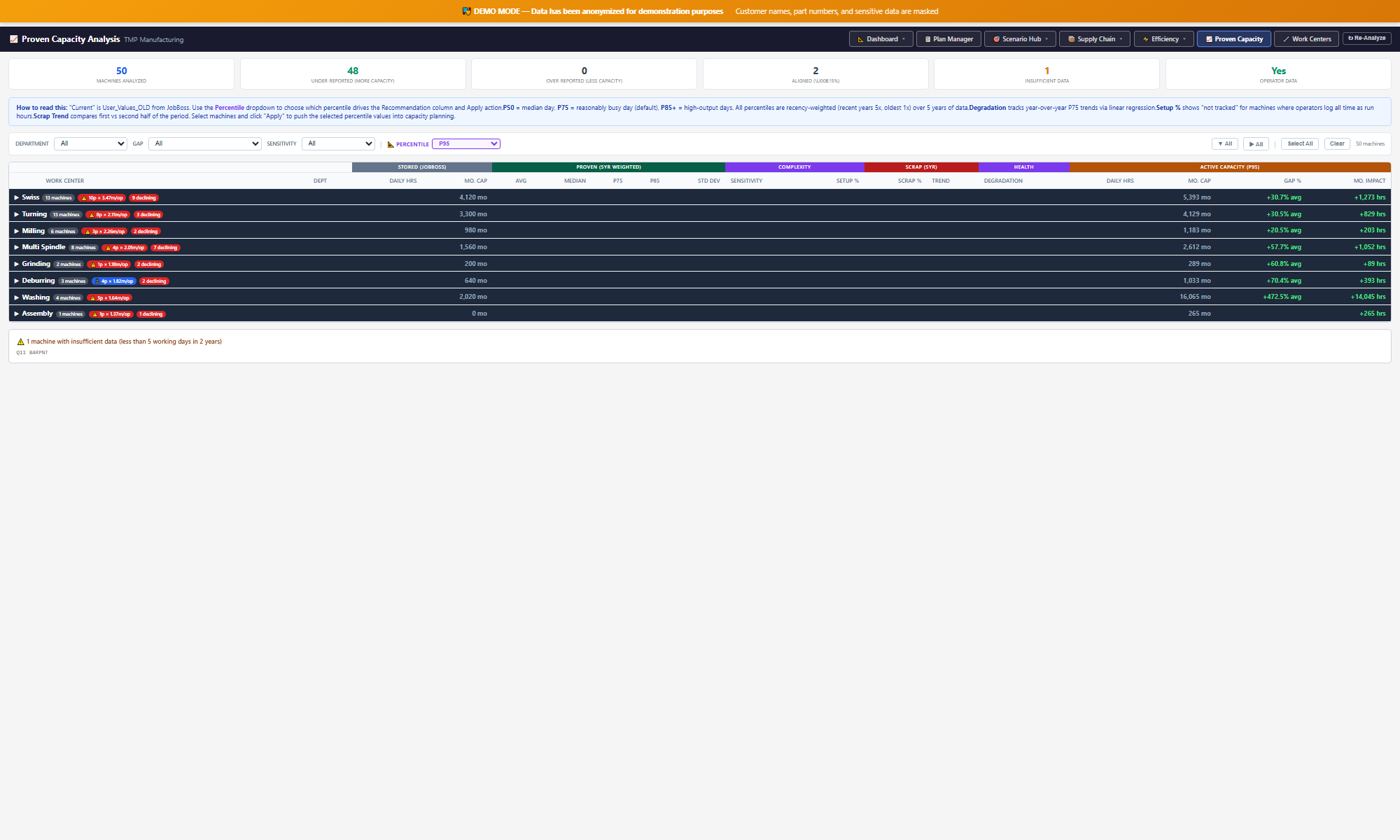This screenshot has width=1400, height=840.
Task: Expand the Multi Spindle work center group
Action: point(17,247)
